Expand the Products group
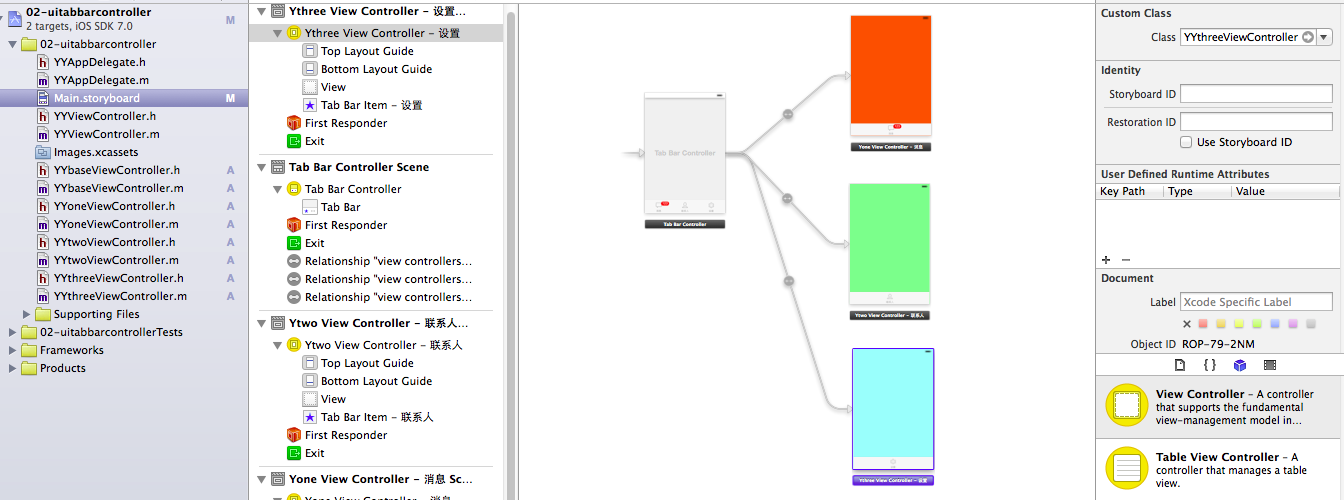1344x500 pixels. [x=13, y=368]
